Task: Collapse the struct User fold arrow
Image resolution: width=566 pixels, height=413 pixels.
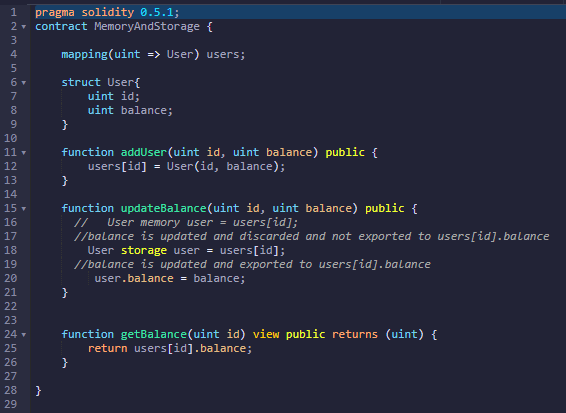Action: (24, 83)
